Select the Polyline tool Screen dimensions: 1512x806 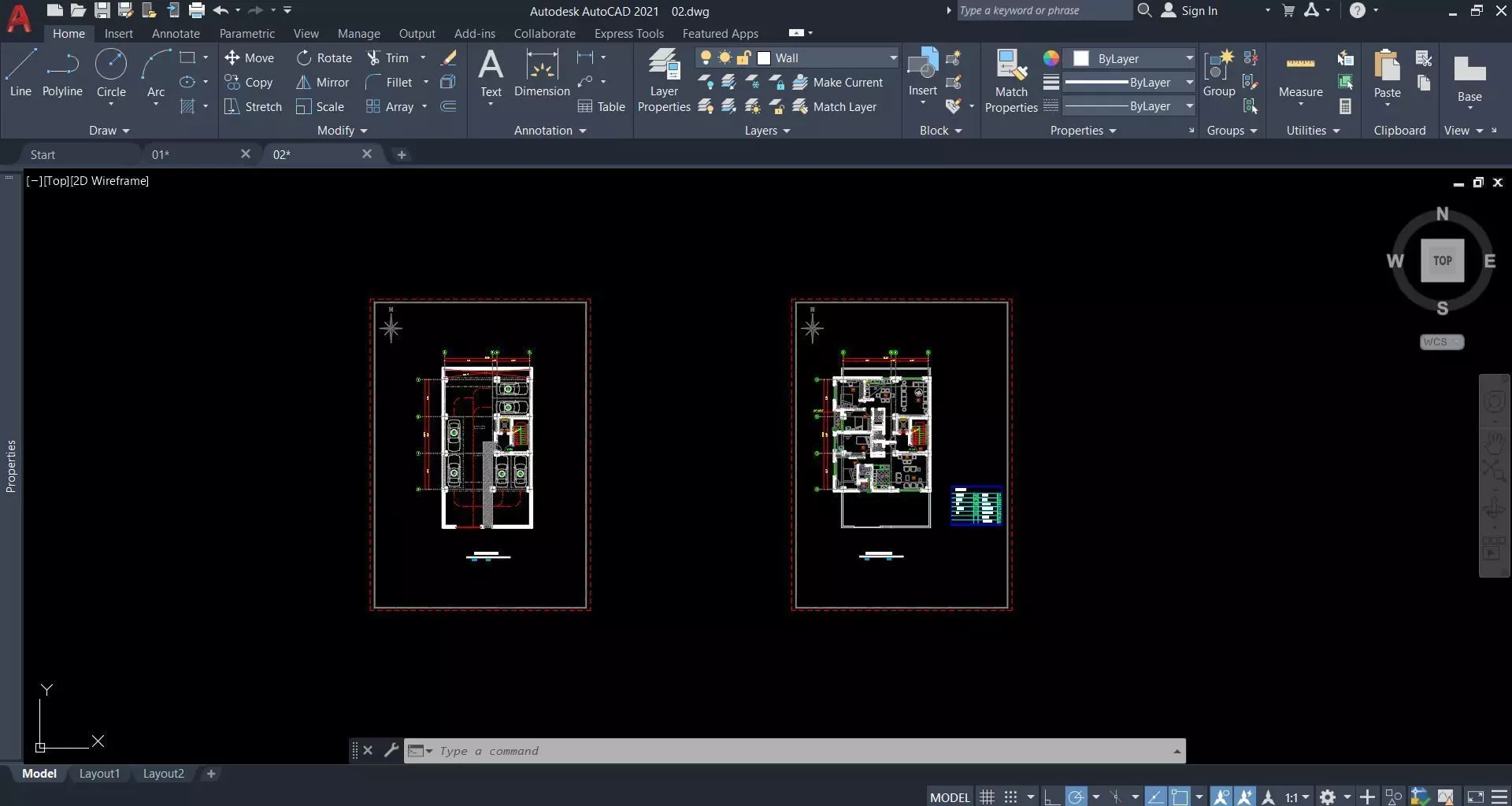62,72
